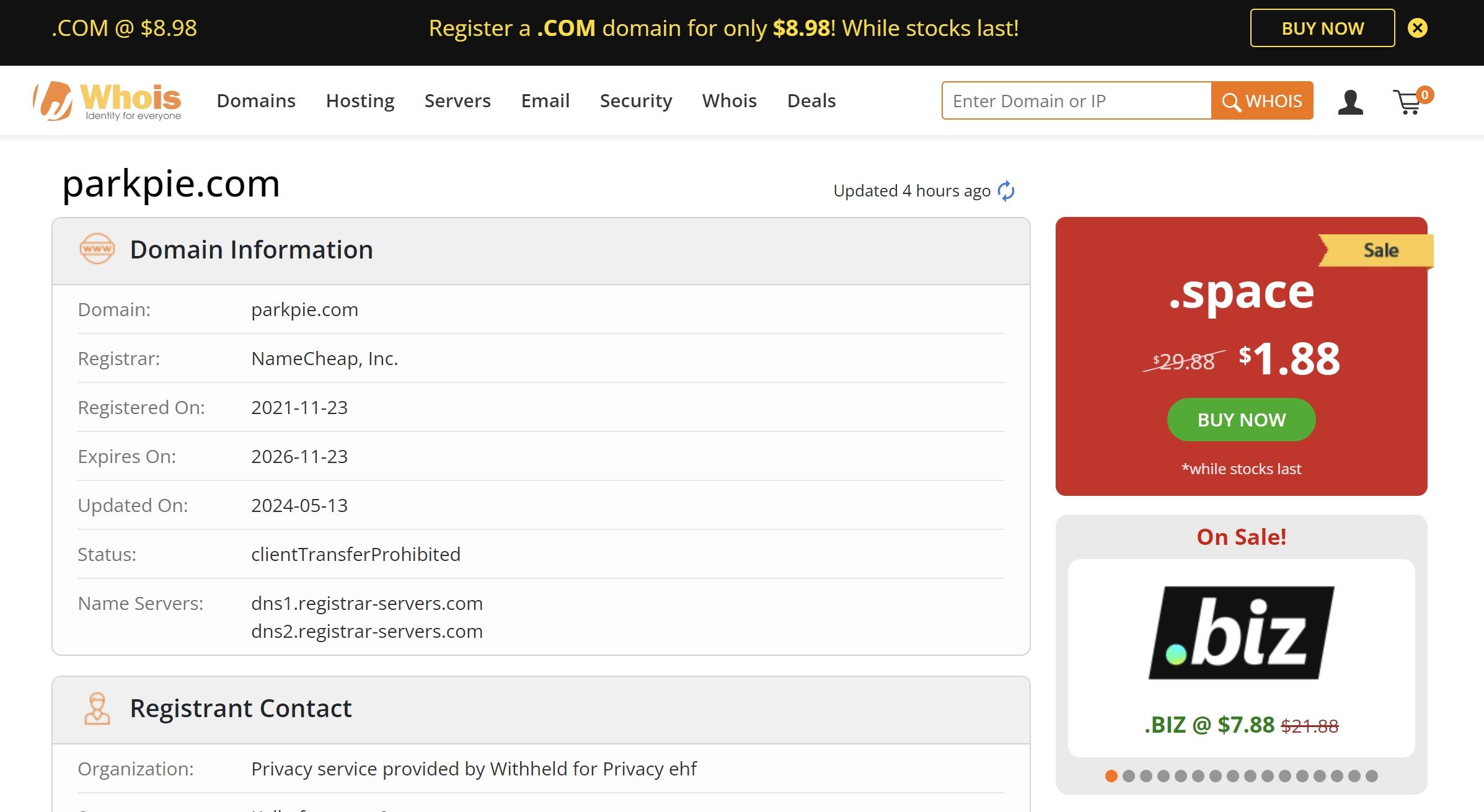Select the first orange carousel dot

click(1111, 776)
